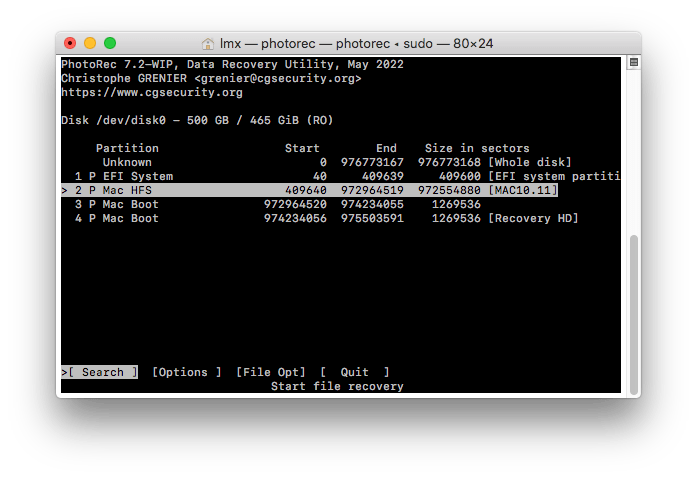Click the 'Start file recovery' hint text

point(337,386)
